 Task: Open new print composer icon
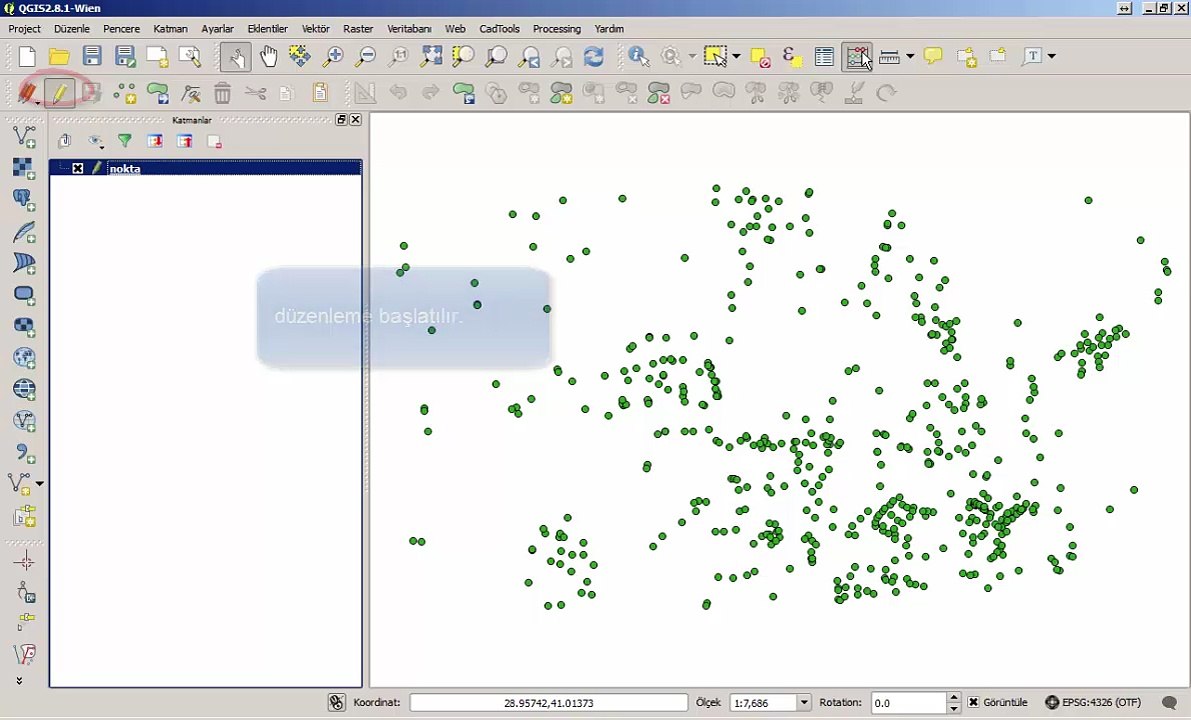[157, 56]
